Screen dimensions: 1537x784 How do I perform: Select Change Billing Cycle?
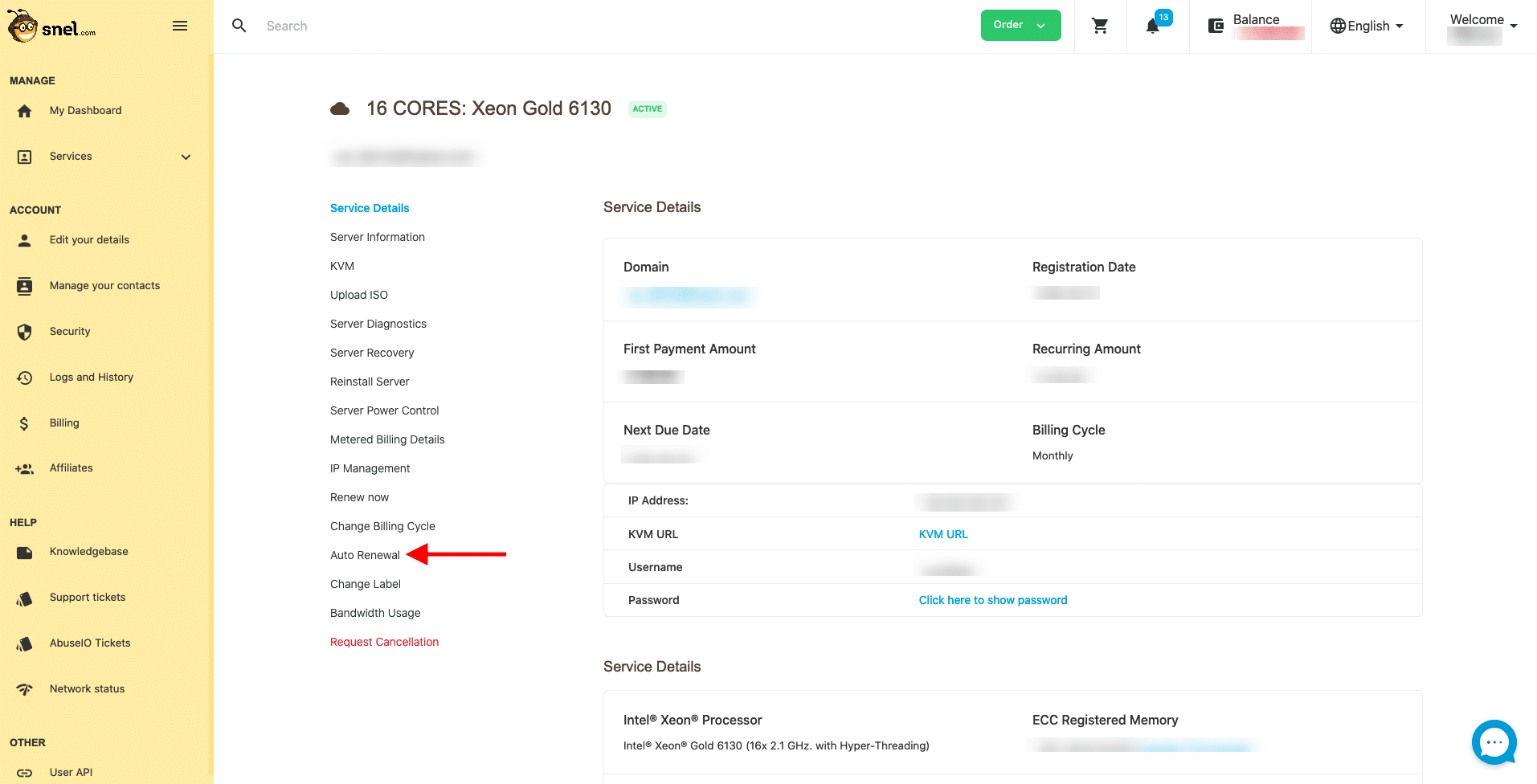click(x=382, y=526)
